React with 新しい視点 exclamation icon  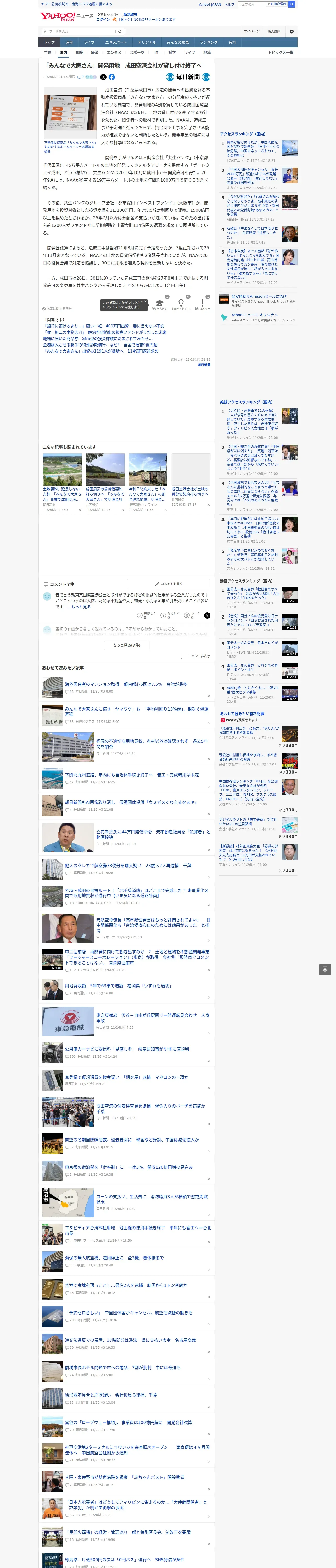click(203, 303)
